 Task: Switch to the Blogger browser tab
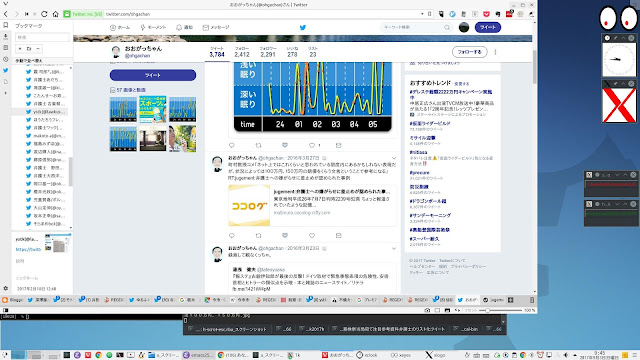pyautogui.click(x=13, y=300)
